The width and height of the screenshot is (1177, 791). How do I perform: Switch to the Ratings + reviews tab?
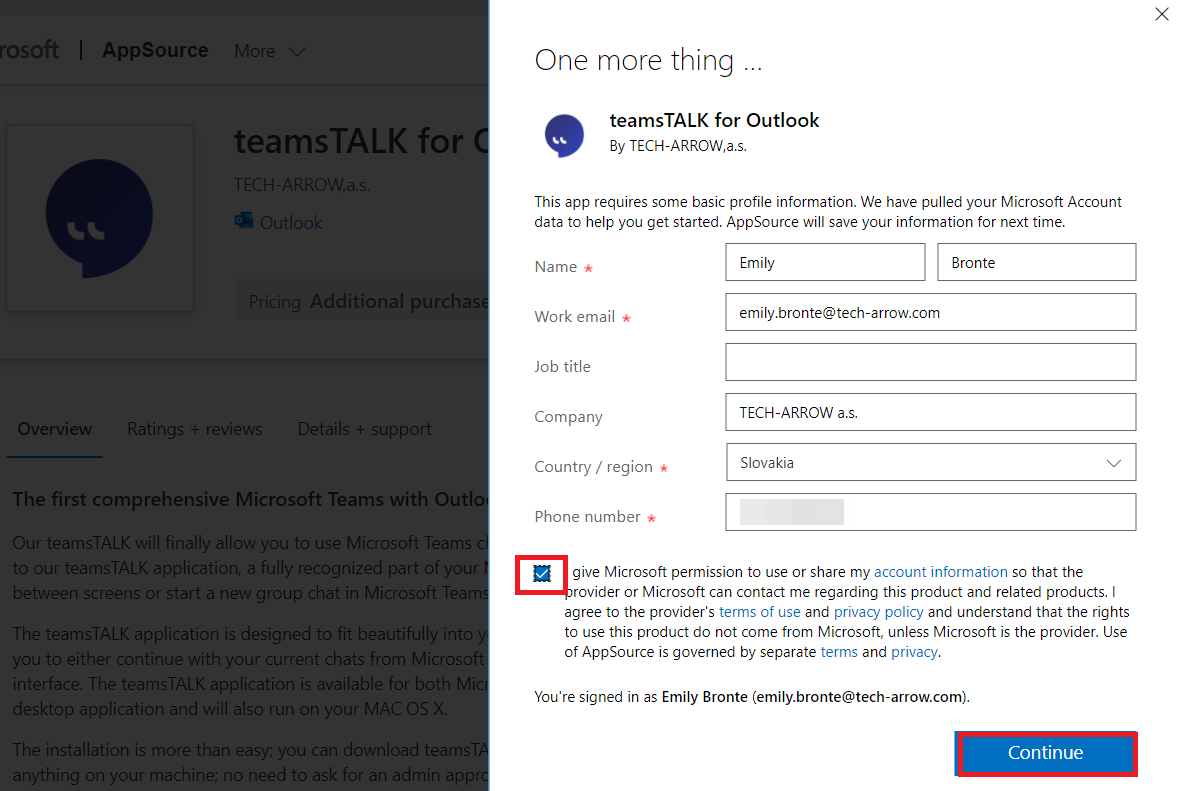tap(194, 429)
